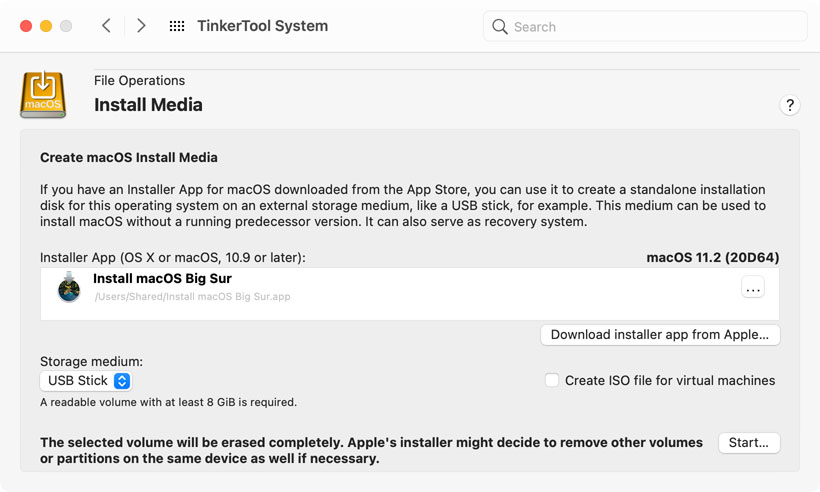Viewport: 820px width, 492px height.
Task: Click the 8 GiB volume requirement note
Action: (168, 403)
